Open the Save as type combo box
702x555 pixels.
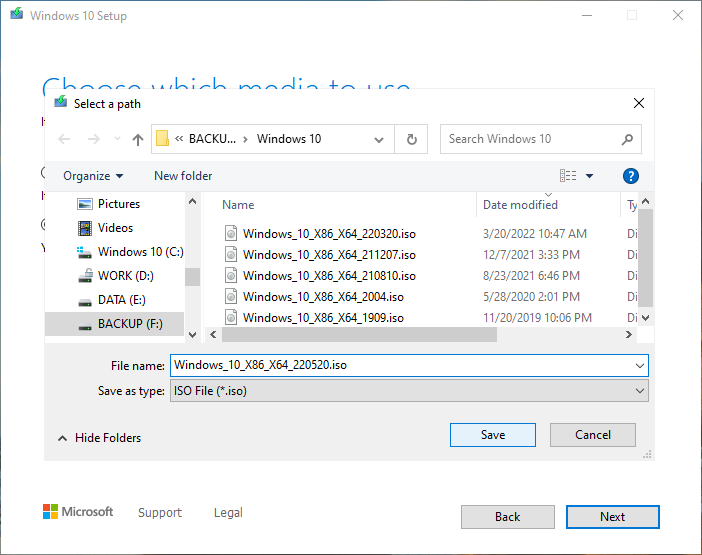tap(409, 391)
